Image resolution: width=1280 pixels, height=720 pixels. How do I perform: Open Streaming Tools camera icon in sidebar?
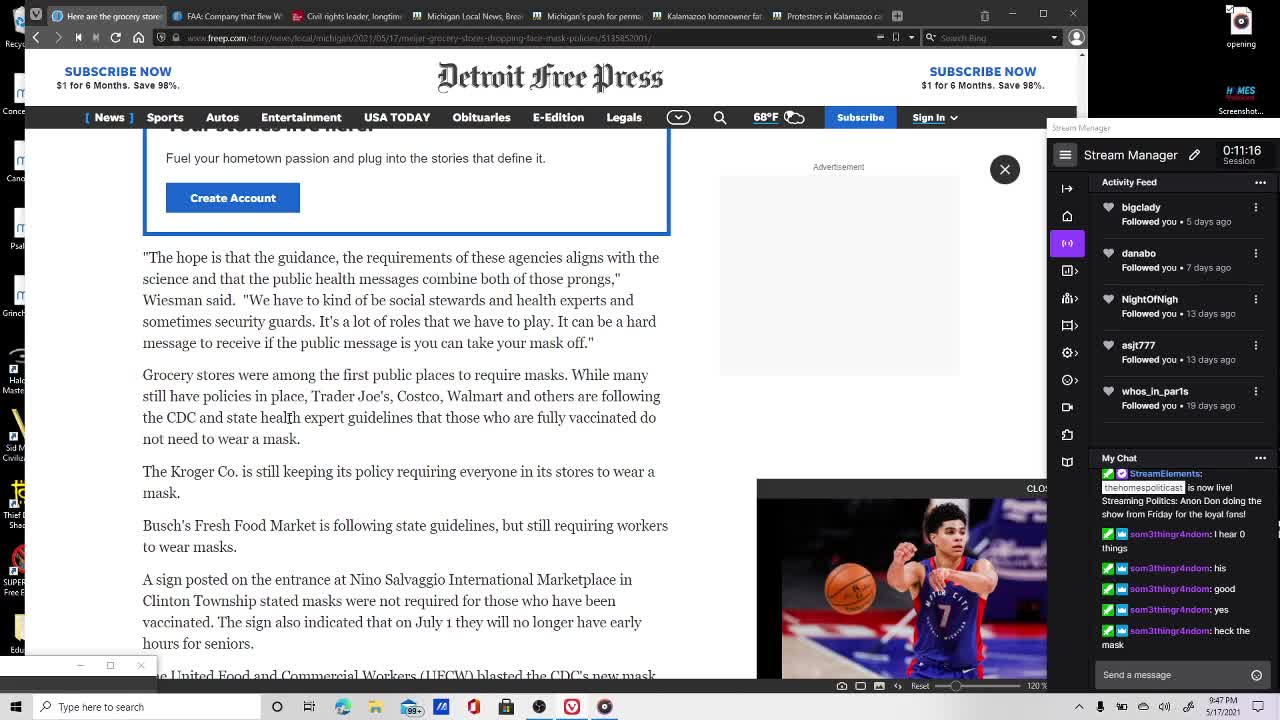click(1067, 407)
